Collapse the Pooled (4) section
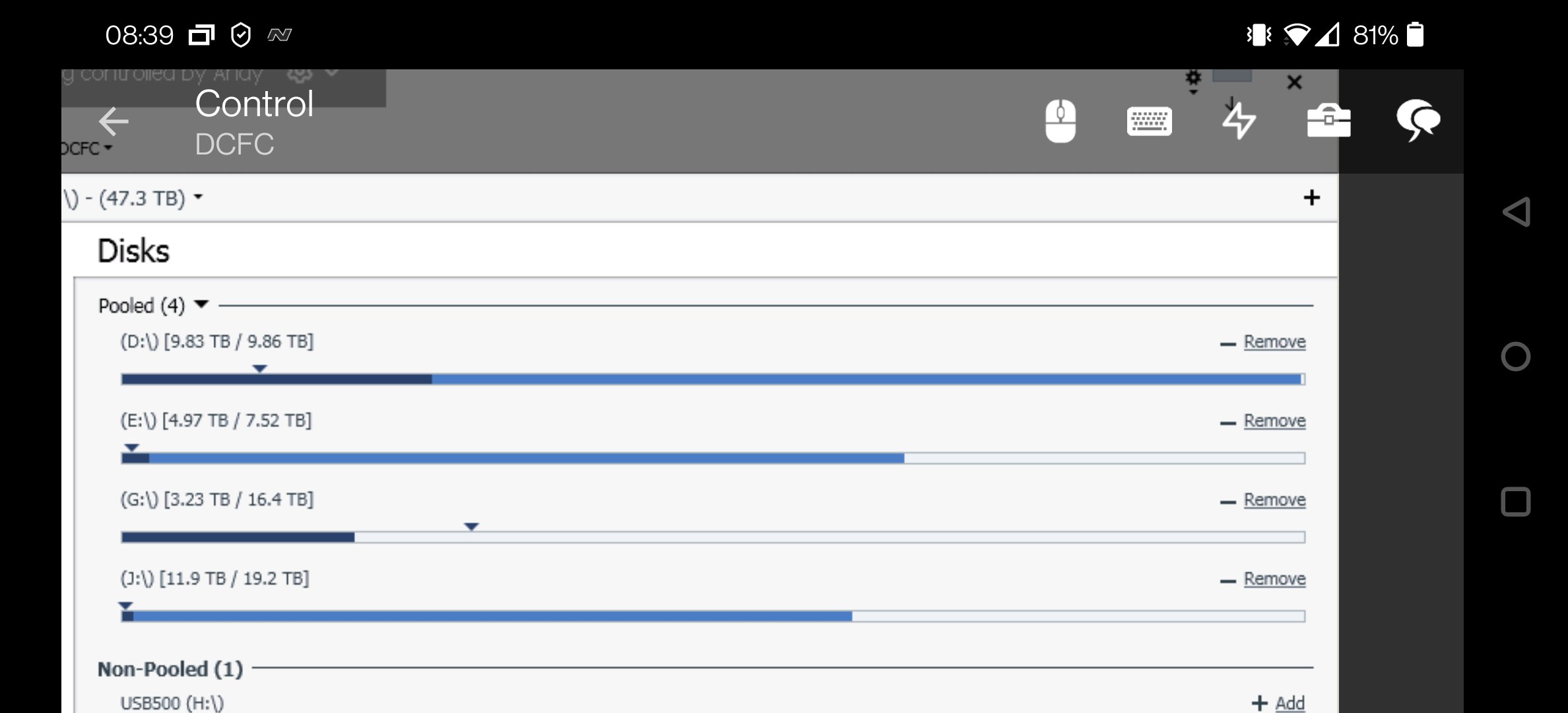Screen dimensions: 1568x713 pos(201,305)
